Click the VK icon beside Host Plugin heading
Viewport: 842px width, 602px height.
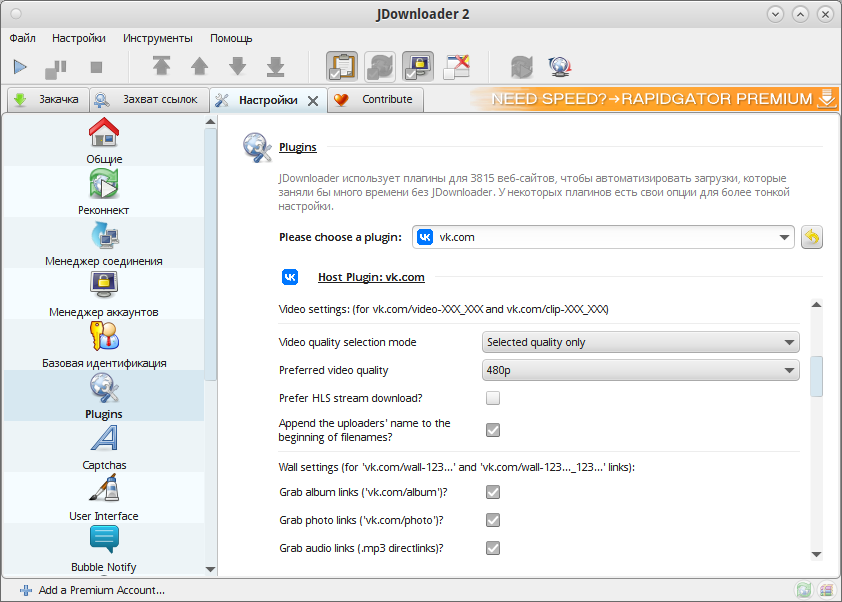point(290,277)
